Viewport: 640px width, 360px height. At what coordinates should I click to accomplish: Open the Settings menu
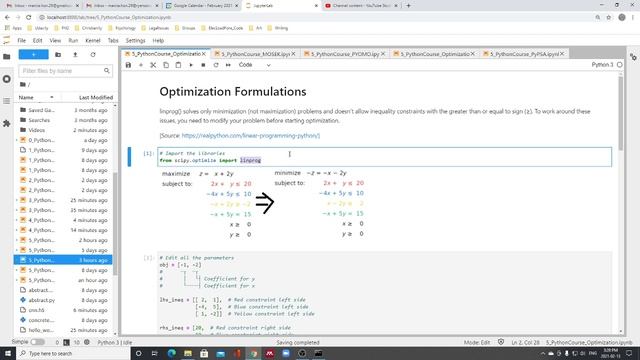pyautogui.click(x=136, y=40)
